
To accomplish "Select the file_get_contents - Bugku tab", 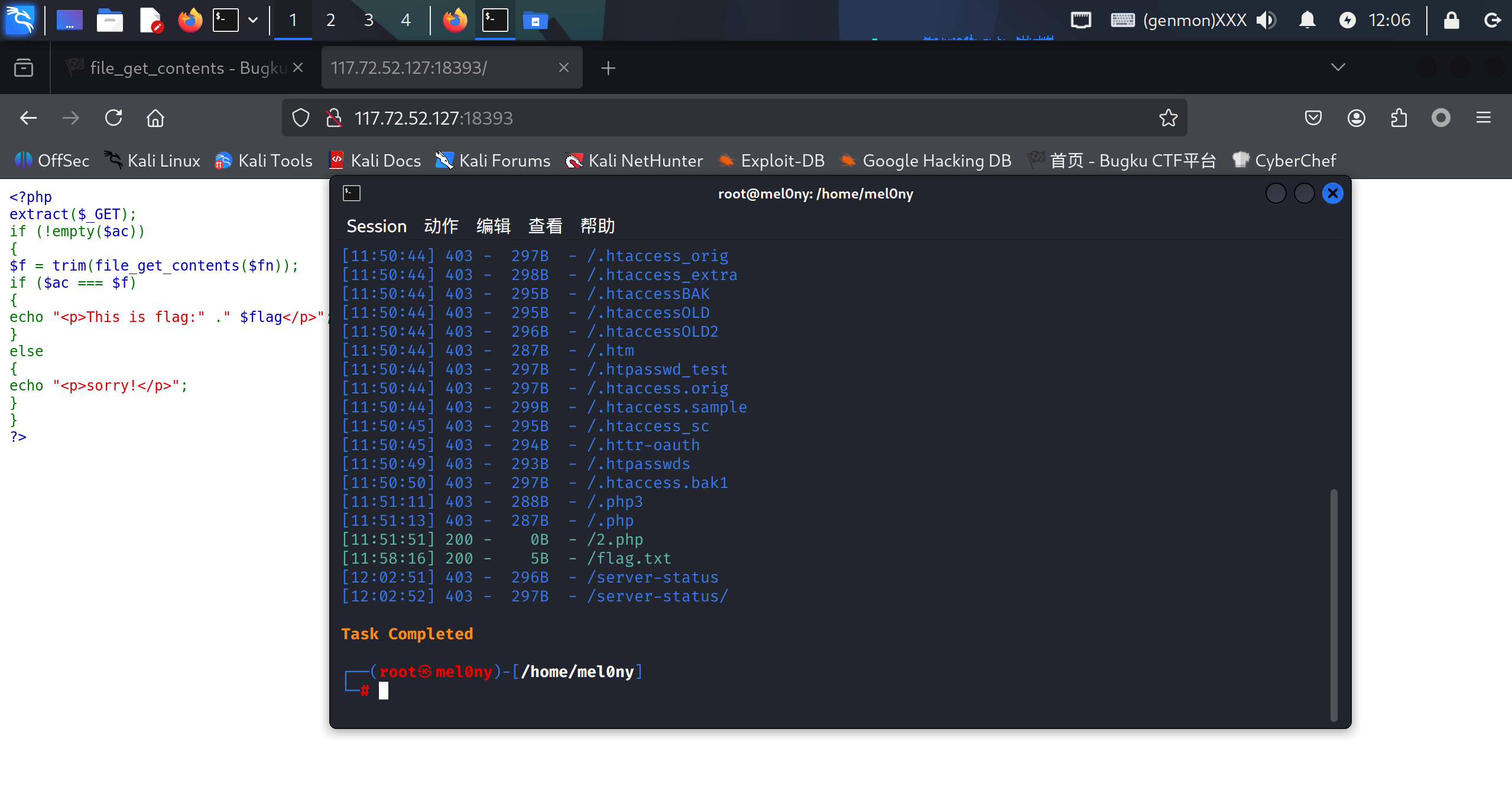I will click(177, 67).
